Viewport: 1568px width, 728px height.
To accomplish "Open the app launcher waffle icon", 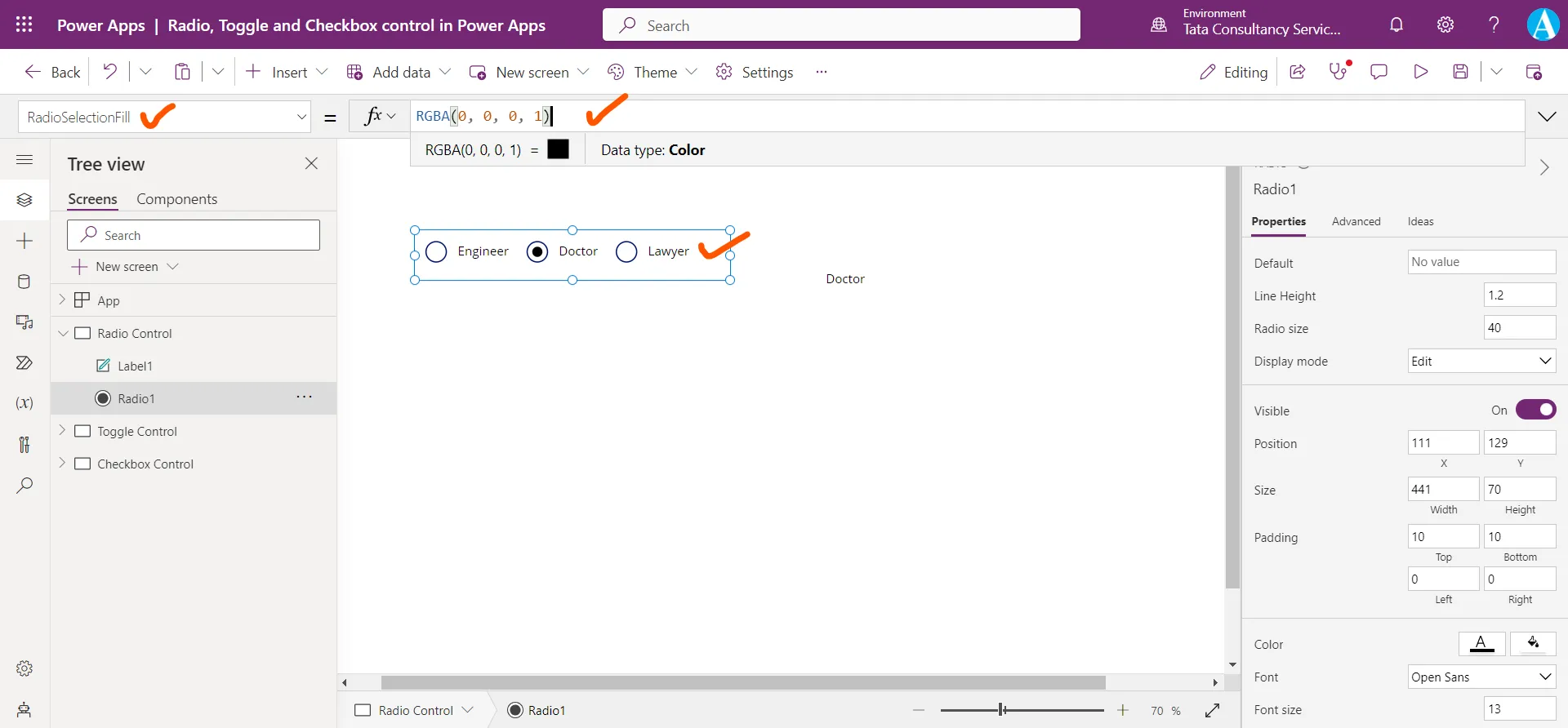I will (24, 24).
